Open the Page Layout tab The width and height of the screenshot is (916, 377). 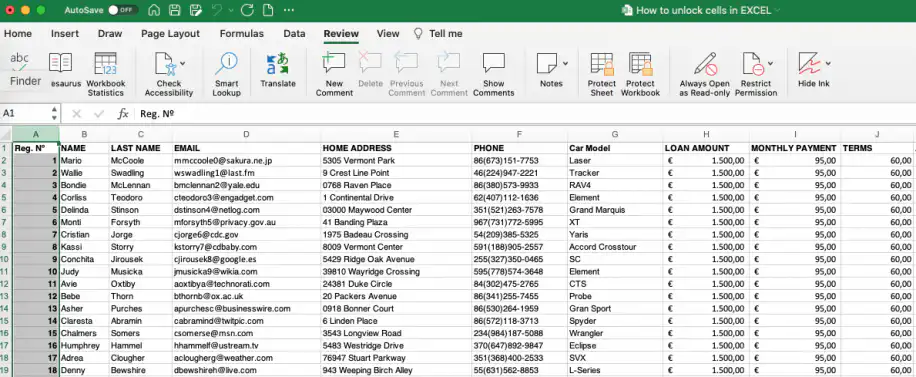[x=171, y=34]
